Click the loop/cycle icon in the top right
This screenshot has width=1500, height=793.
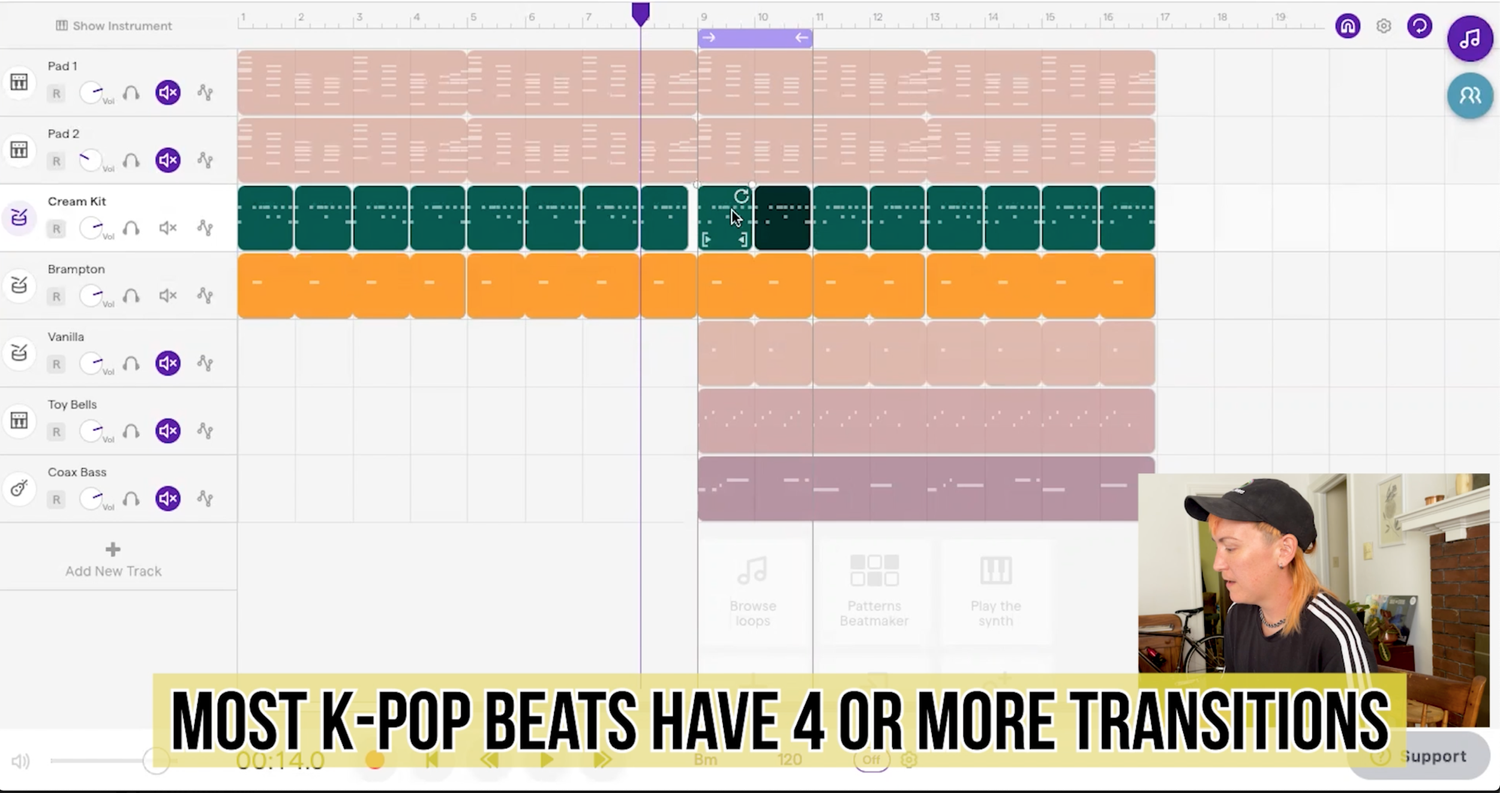click(1419, 26)
